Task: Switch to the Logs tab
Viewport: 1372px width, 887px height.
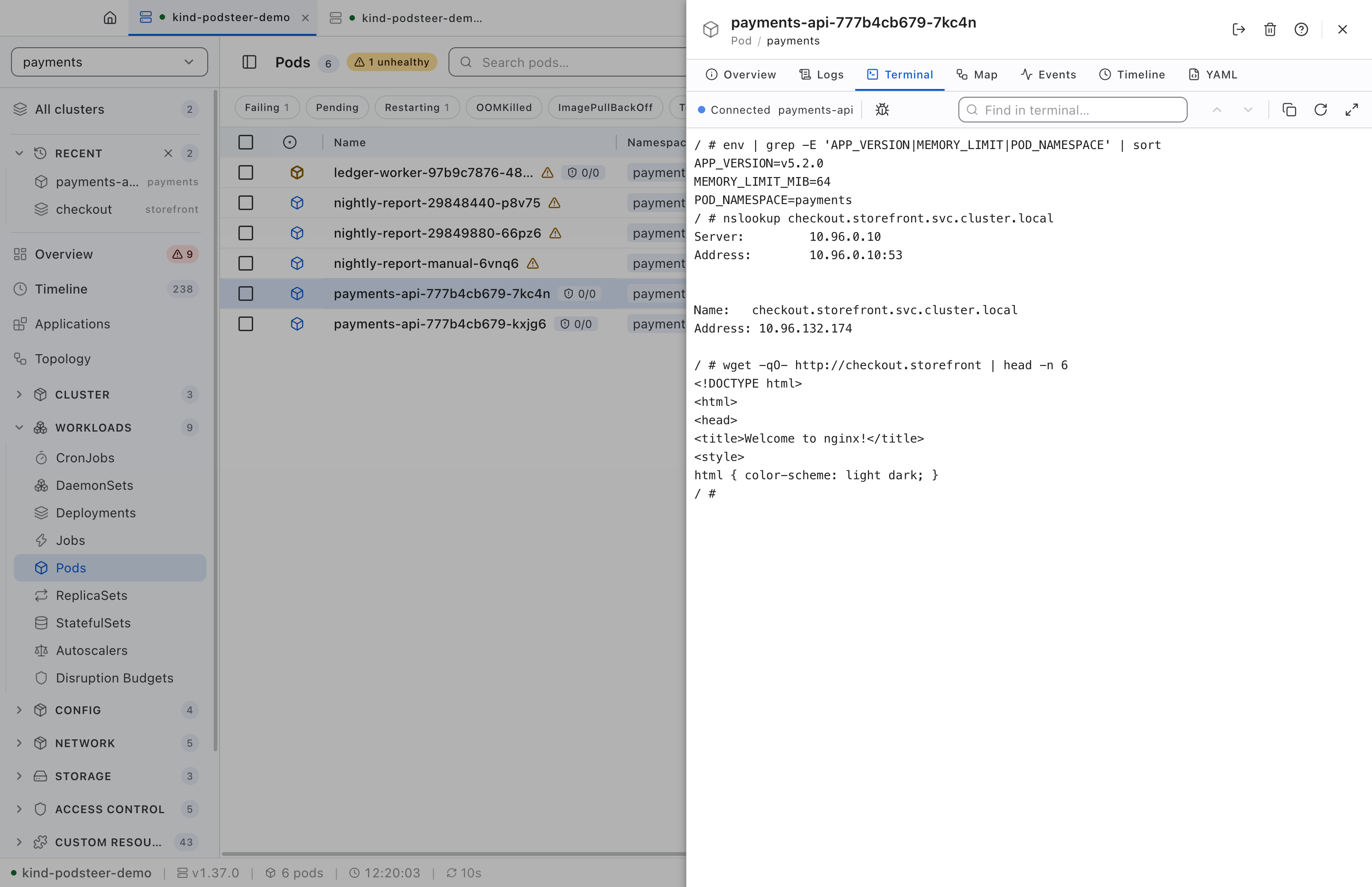Action: coord(821,74)
